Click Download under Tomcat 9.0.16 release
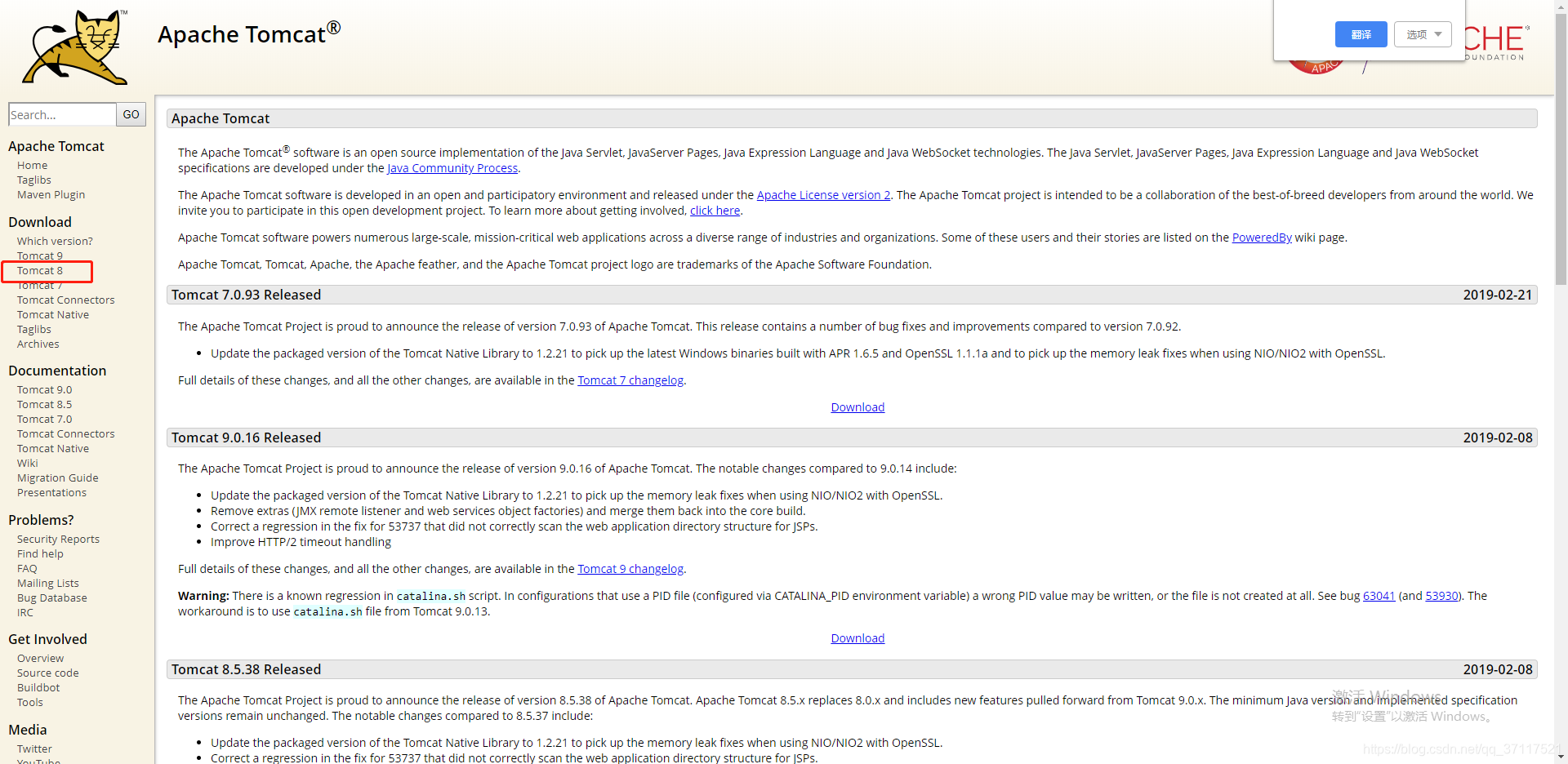The image size is (1568, 764). [857, 638]
